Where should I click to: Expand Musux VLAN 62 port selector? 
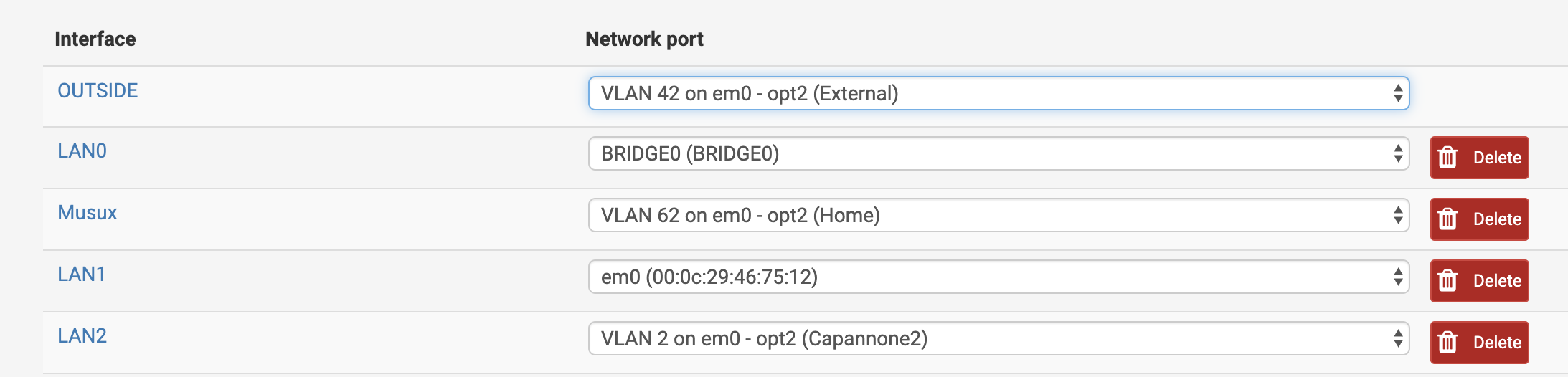tap(998, 215)
